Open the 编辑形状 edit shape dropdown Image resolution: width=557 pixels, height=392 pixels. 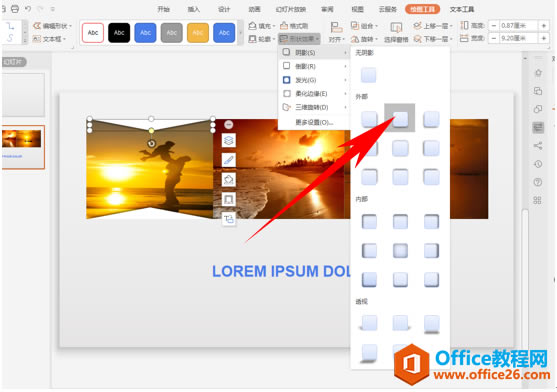pyautogui.click(x=53, y=26)
